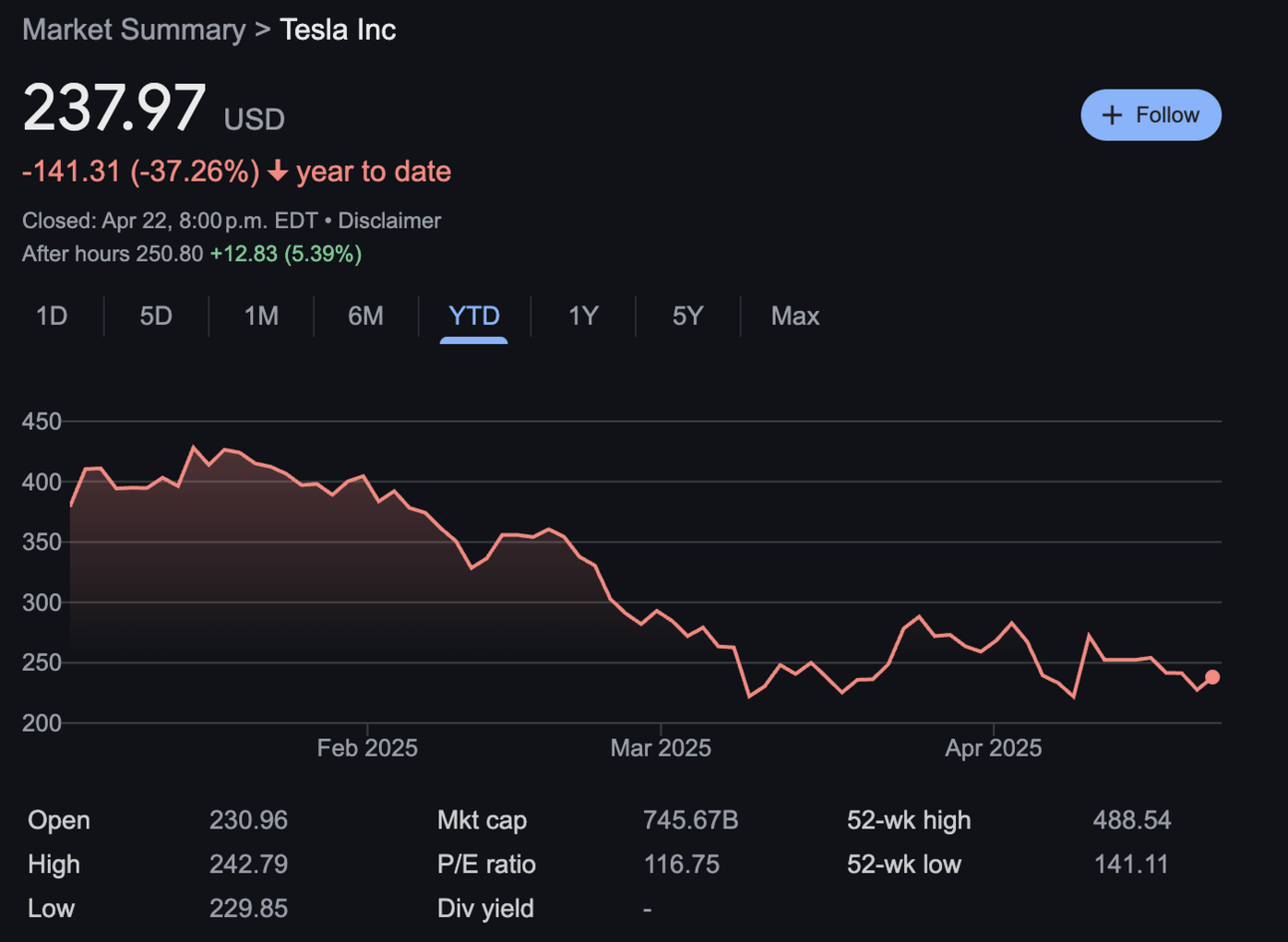
Task: Click the Mkt cap label
Action: [483, 820]
